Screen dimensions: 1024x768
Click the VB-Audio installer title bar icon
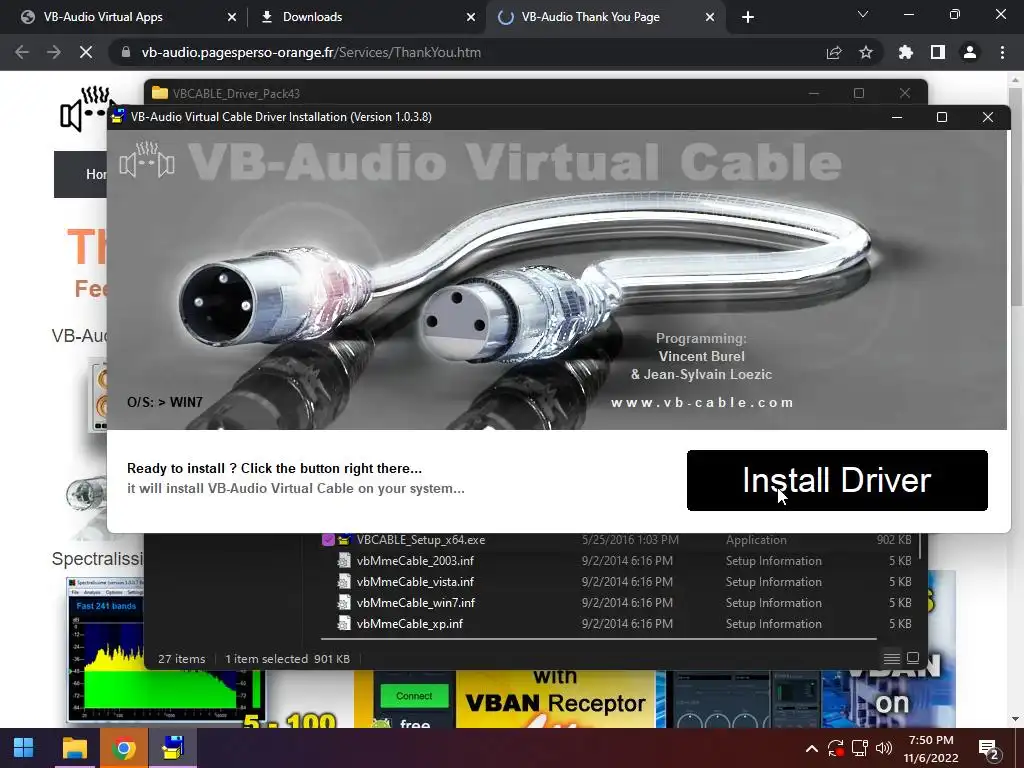click(118, 117)
